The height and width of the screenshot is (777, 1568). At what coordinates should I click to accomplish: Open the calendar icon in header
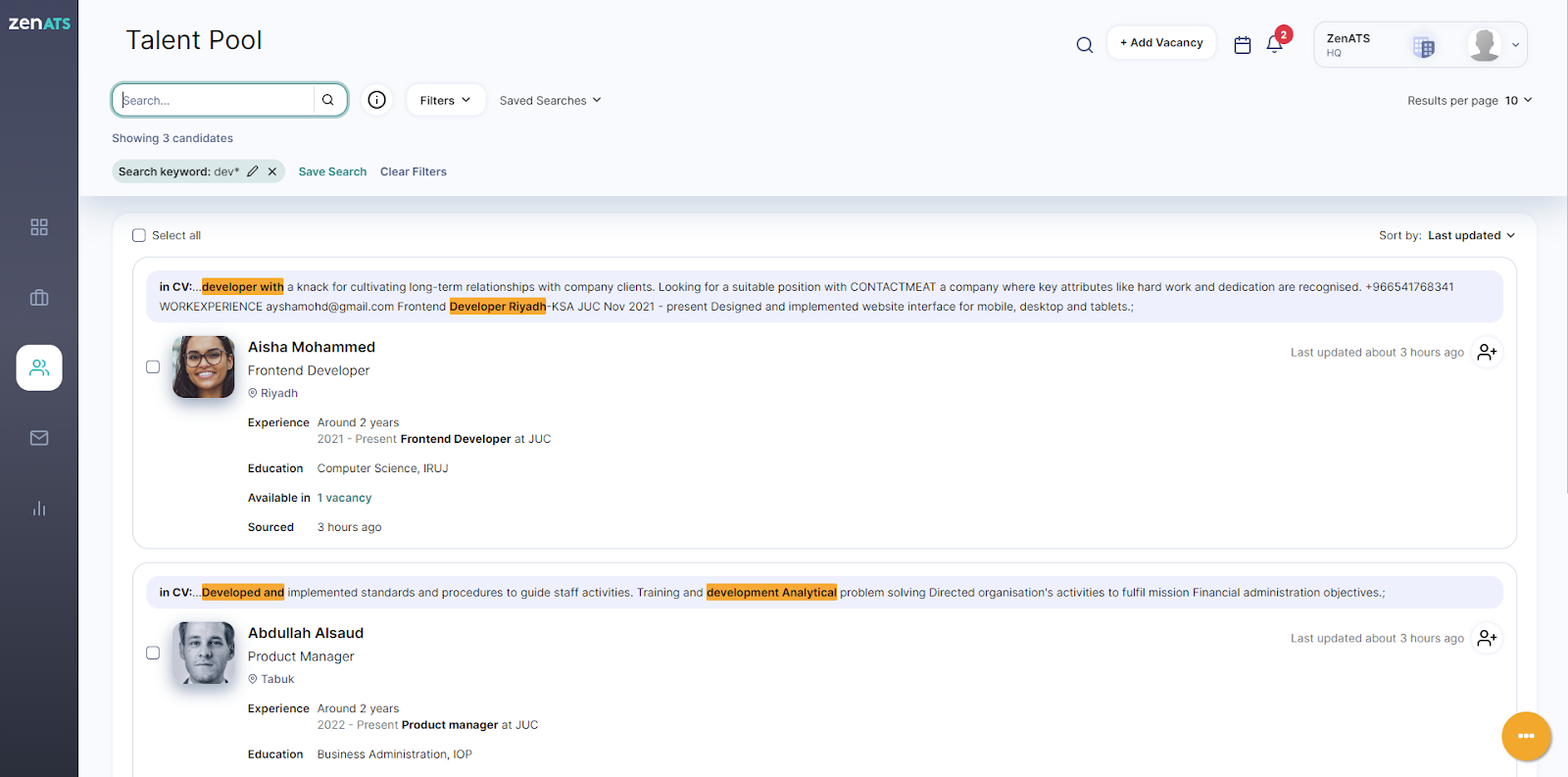point(1243,44)
